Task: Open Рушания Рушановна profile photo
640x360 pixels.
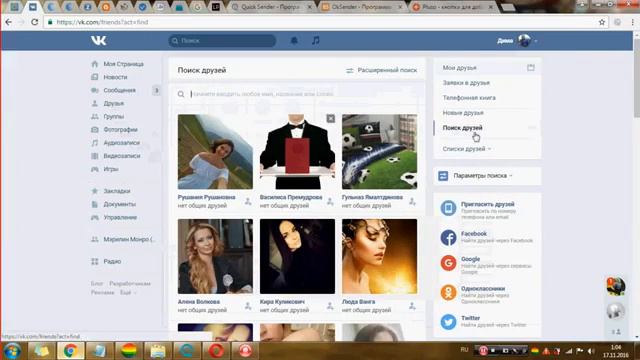Action: [215, 151]
